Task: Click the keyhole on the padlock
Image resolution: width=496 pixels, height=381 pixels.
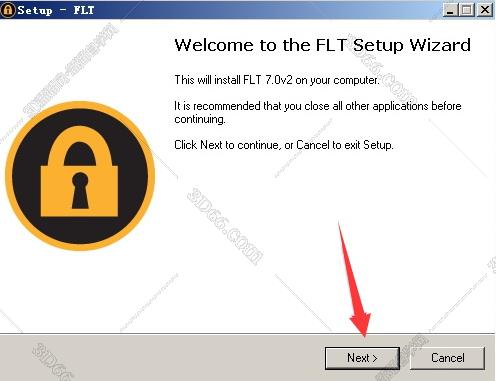Action: (80, 190)
